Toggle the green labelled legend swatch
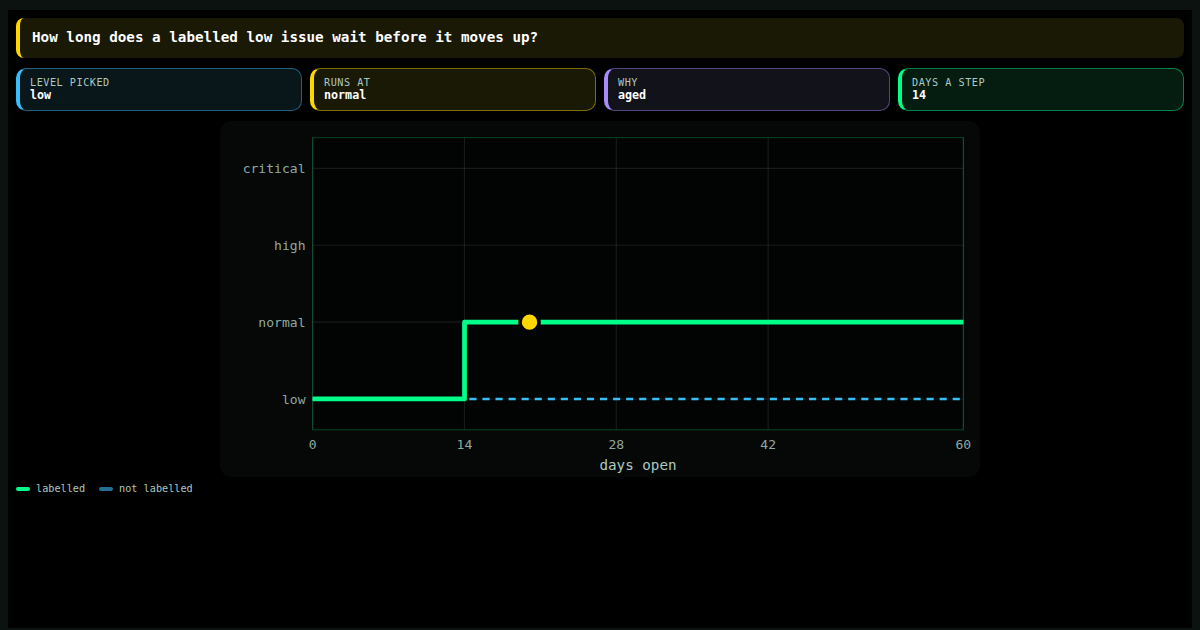The height and width of the screenshot is (630, 1200). [23, 489]
